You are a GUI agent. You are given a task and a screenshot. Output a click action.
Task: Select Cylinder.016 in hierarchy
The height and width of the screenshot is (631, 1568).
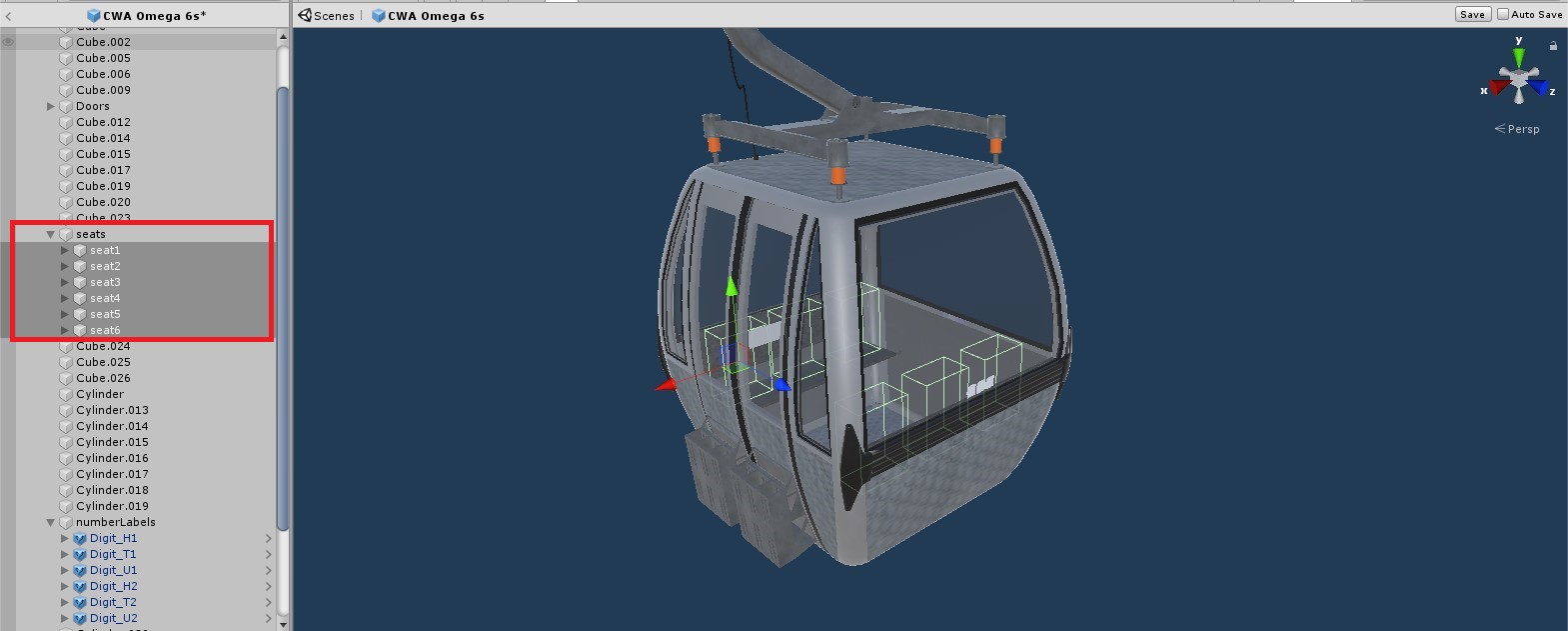coord(112,458)
